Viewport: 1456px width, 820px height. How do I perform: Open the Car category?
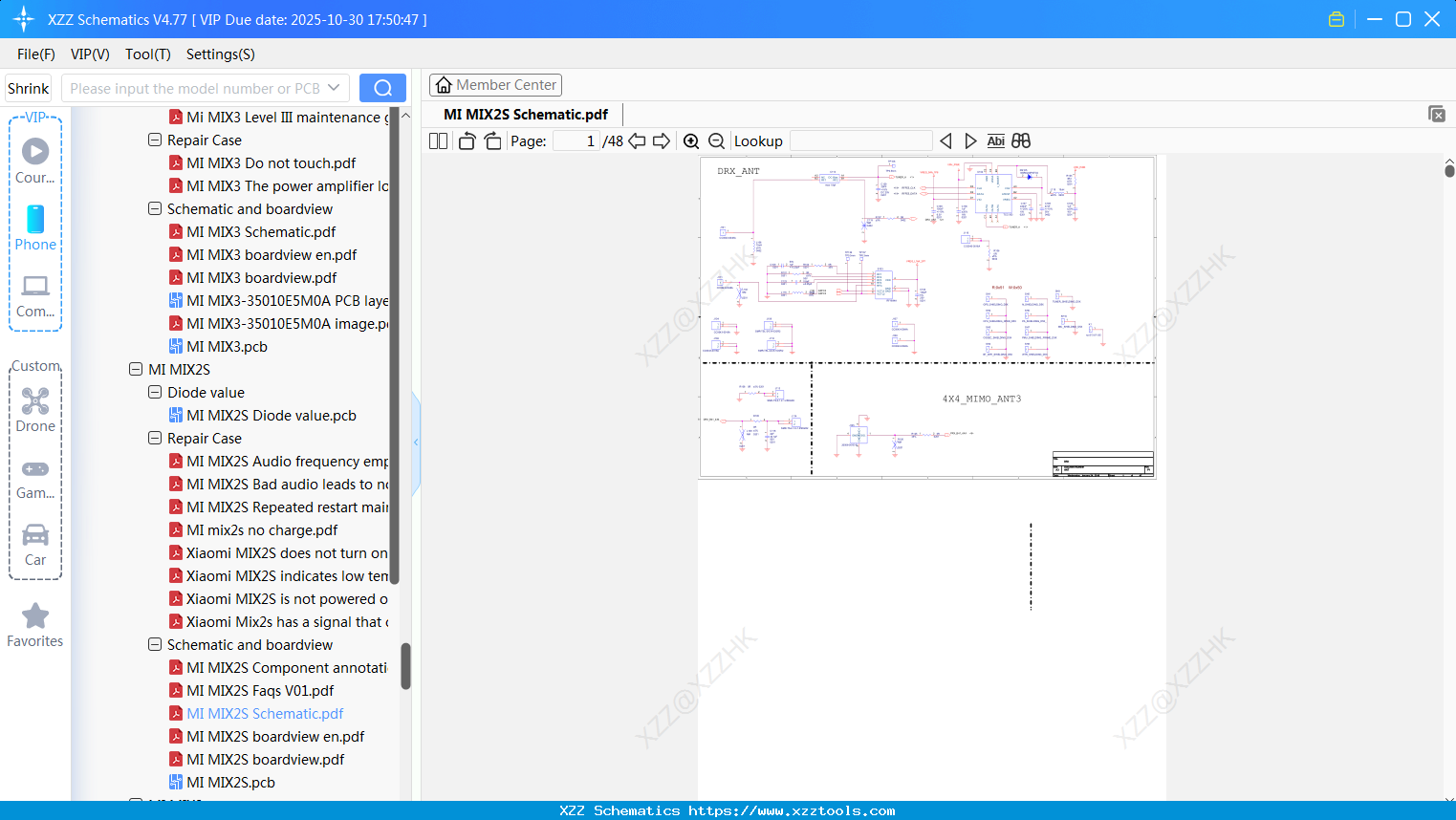tap(35, 545)
